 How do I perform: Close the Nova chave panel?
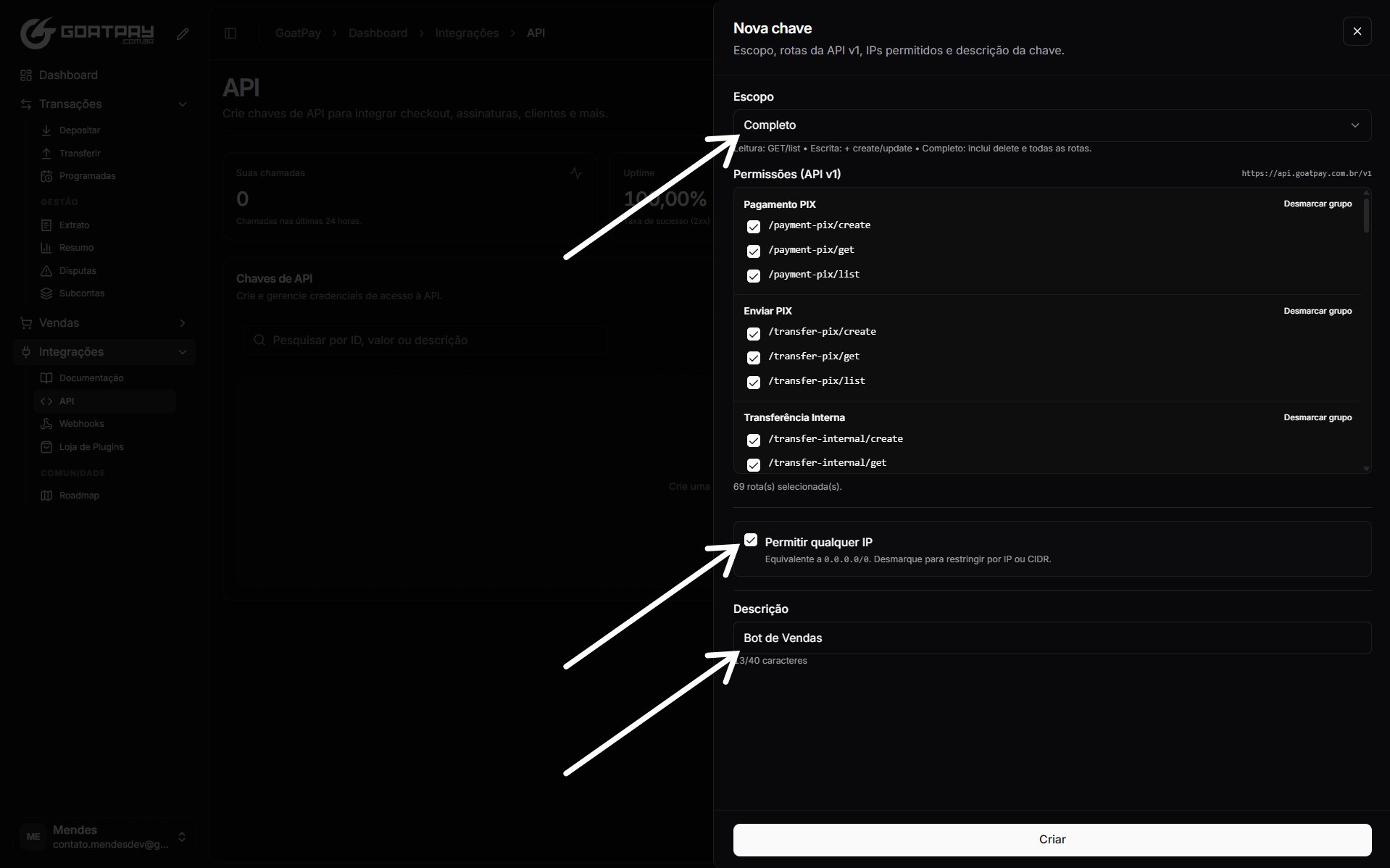[1357, 31]
